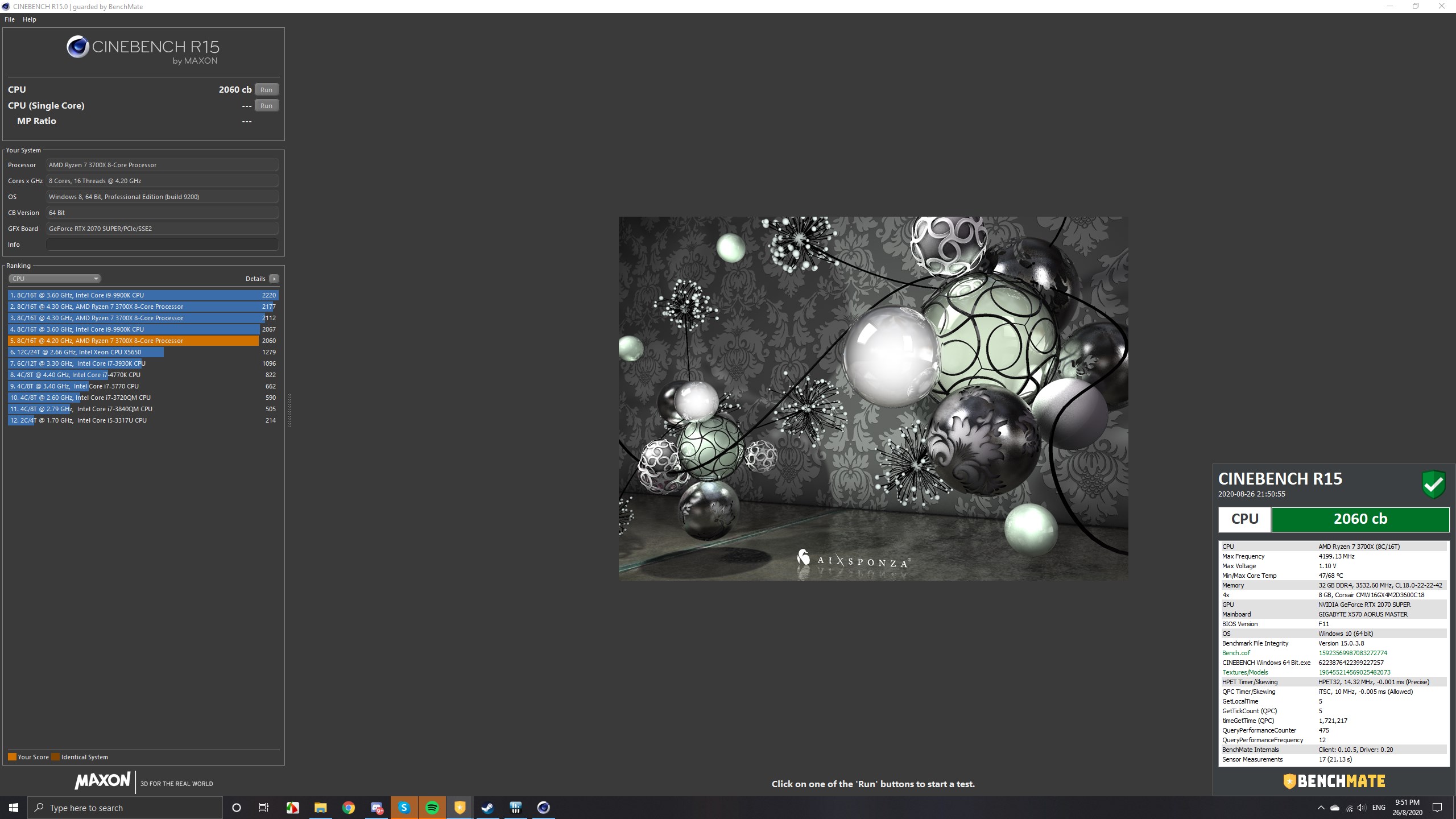Image resolution: width=1456 pixels, height=819 pixels.
Task: Open Google Chrome from the taskbar
Action: point(348,808)
